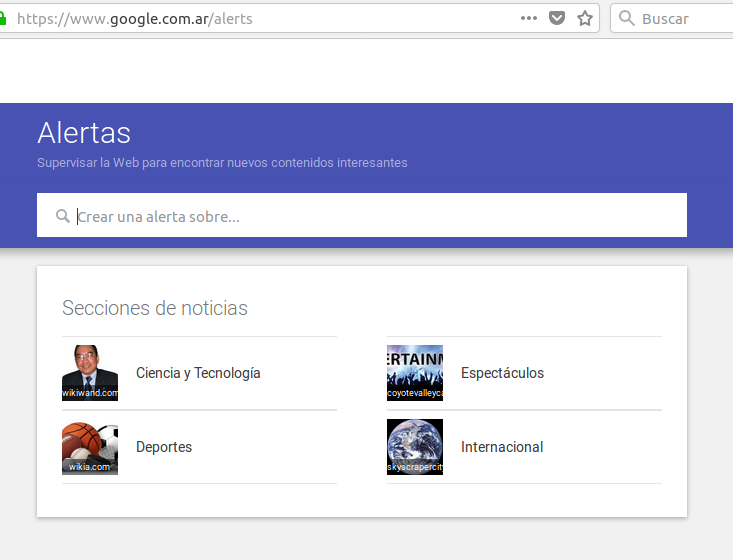733x560 pixels.
Task: Choose the Deportes news section label
Action: (164, 447)
